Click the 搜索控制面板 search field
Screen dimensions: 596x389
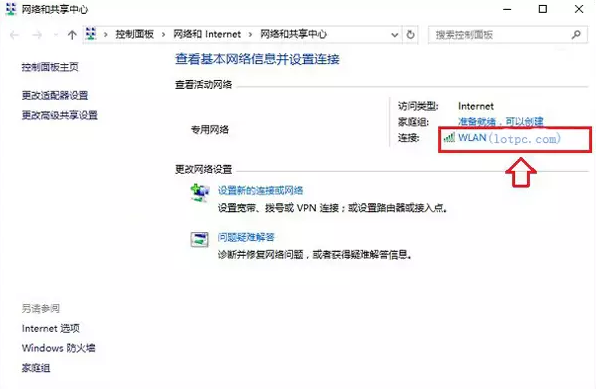coord(508,35)
